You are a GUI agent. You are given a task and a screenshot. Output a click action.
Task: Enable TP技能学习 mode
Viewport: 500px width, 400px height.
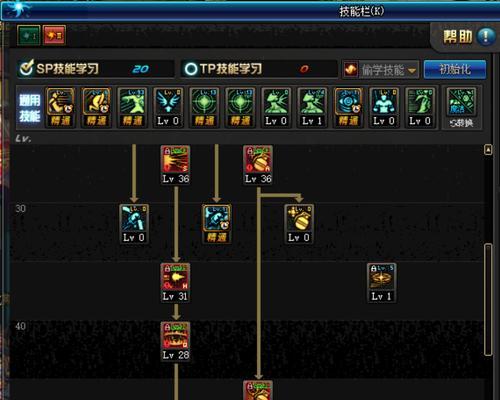191,69
